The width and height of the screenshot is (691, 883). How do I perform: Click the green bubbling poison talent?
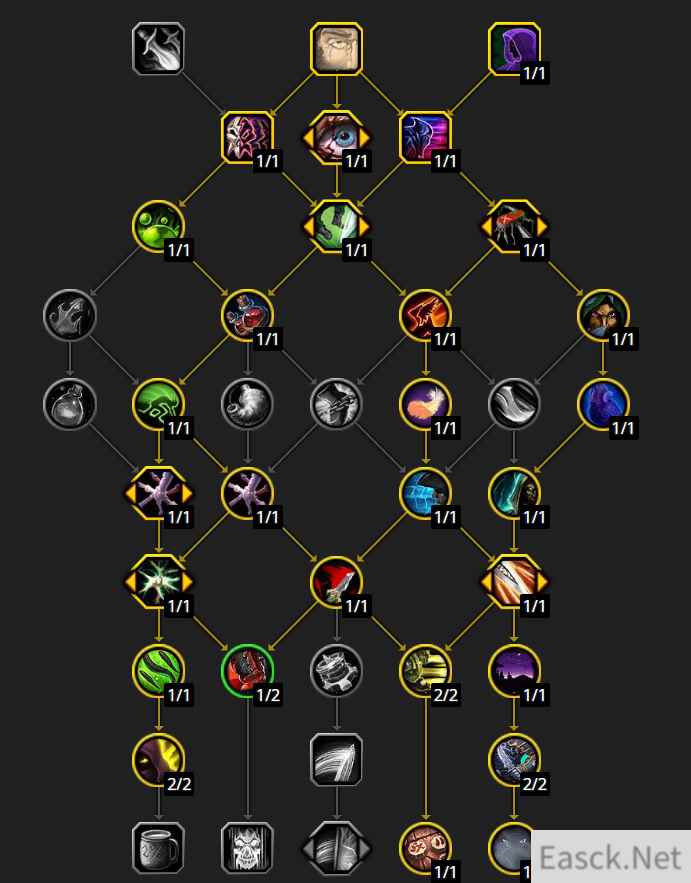click(158, 226)
